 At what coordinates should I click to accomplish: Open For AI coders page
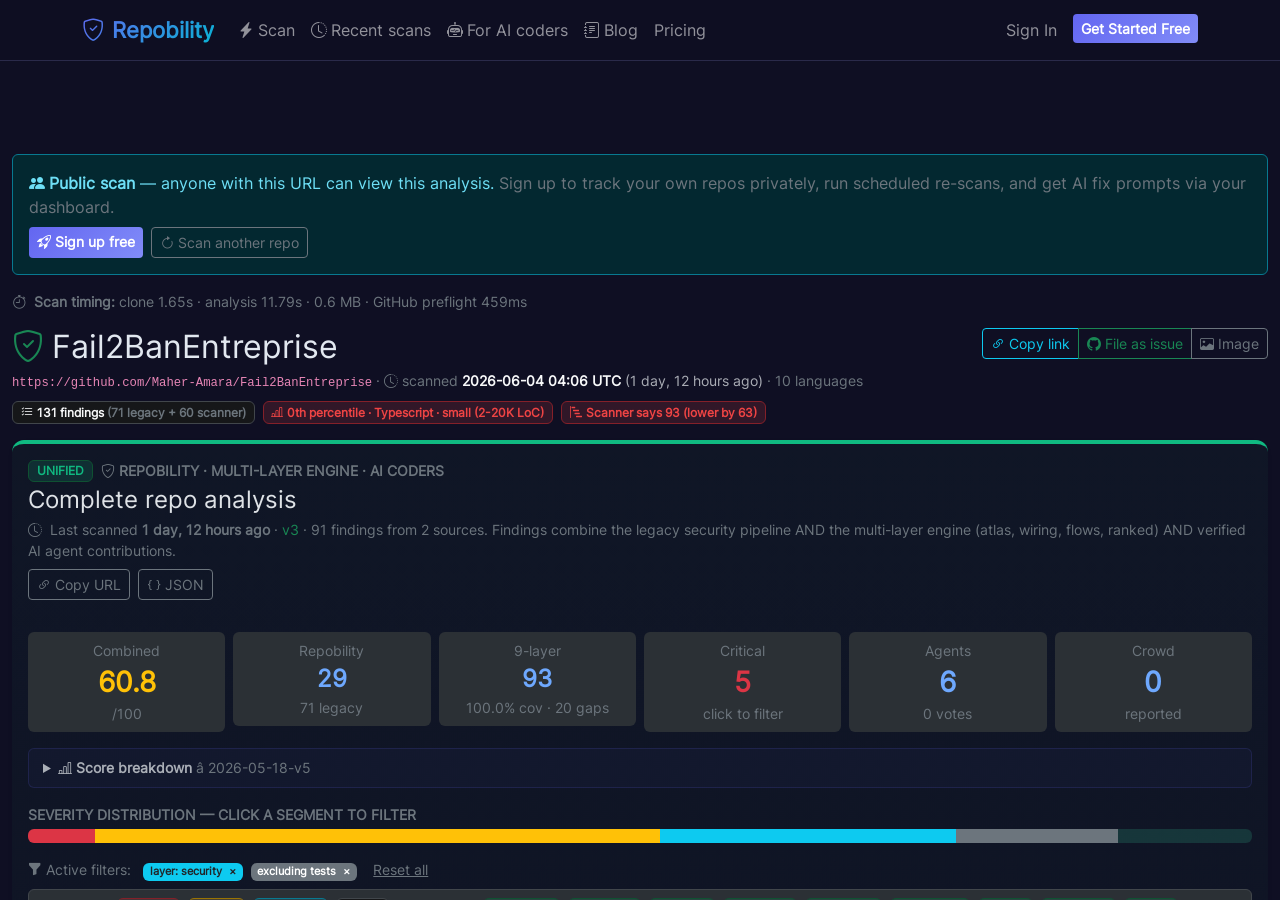point(507,30)
